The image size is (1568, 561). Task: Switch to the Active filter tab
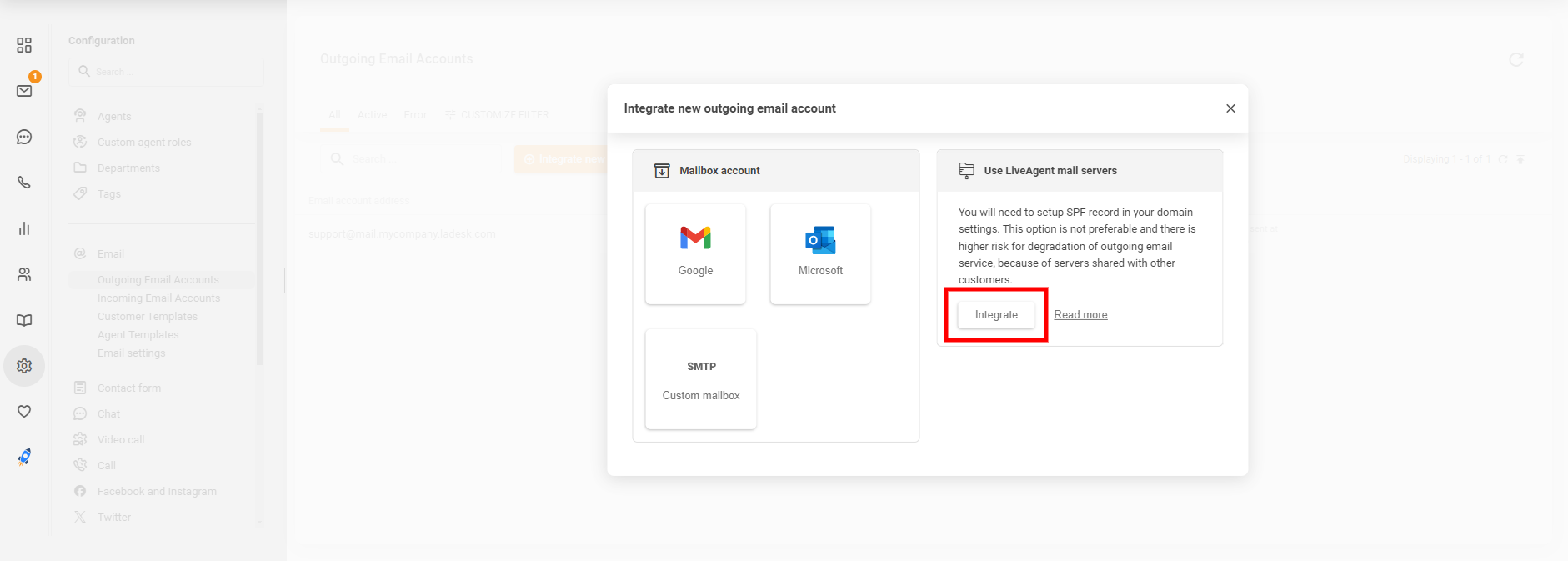(372, 115)
